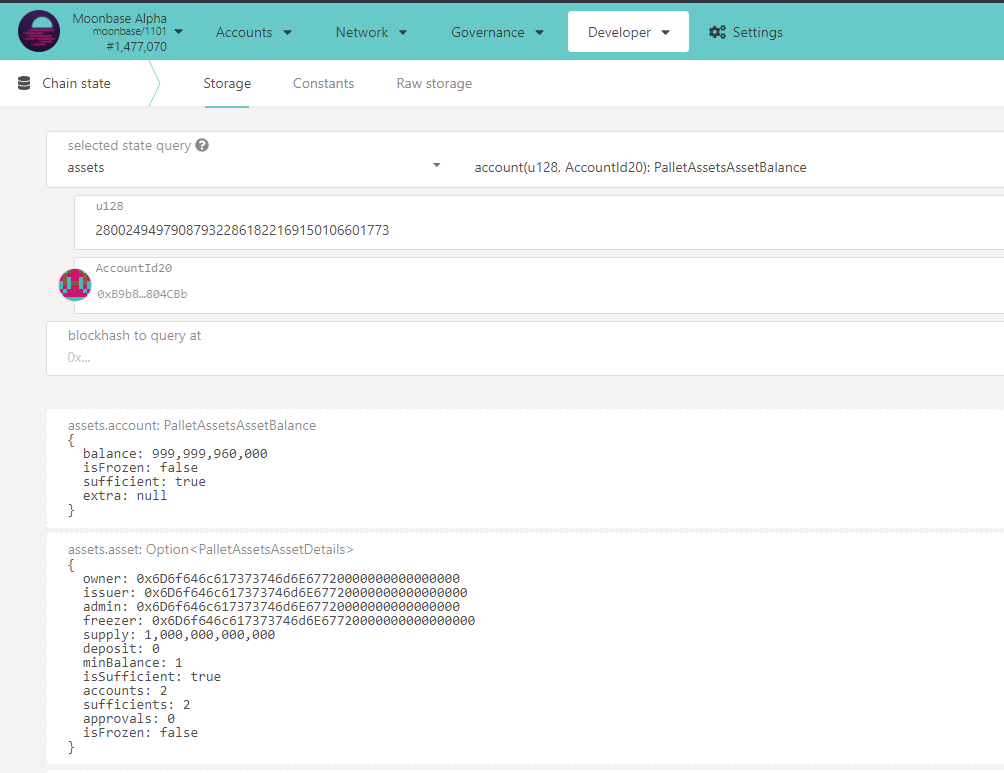Click the issuer address line
The height and width of the screenshot is (773, 1004).
[x=275, y=593]
